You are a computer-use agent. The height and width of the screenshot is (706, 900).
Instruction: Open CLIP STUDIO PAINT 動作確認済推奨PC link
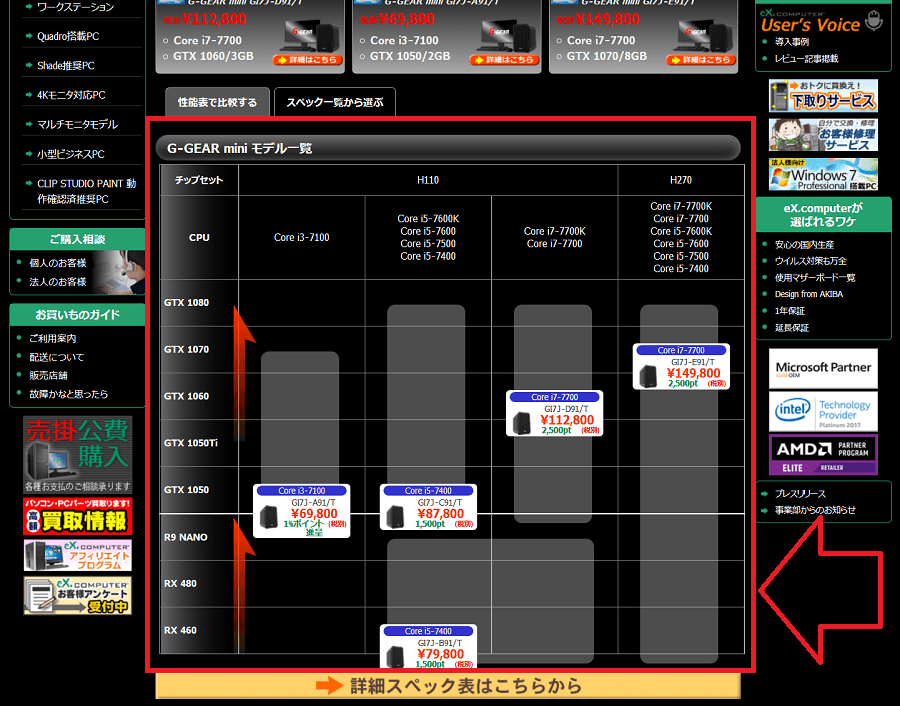(x=86, y=191)
